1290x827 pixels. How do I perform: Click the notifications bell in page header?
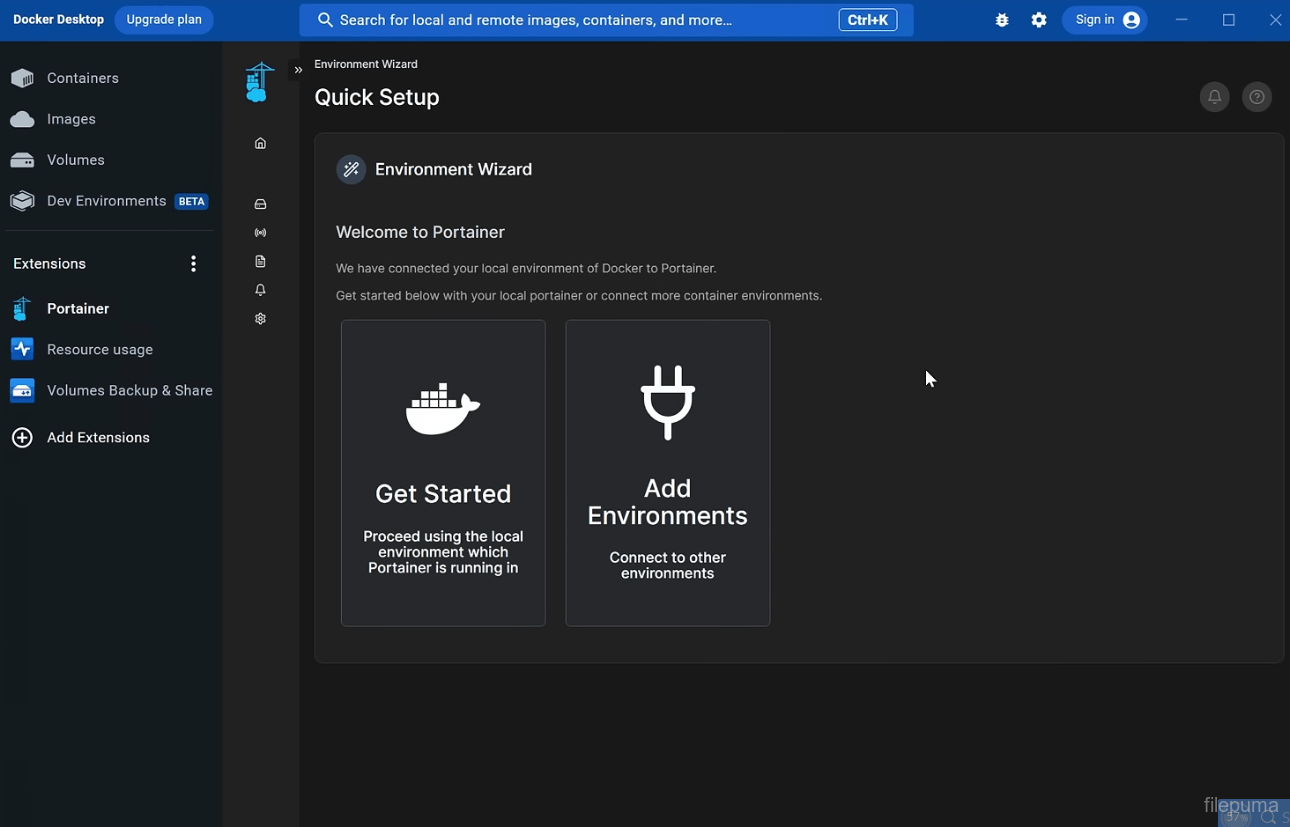click(x=1214, y=97)
